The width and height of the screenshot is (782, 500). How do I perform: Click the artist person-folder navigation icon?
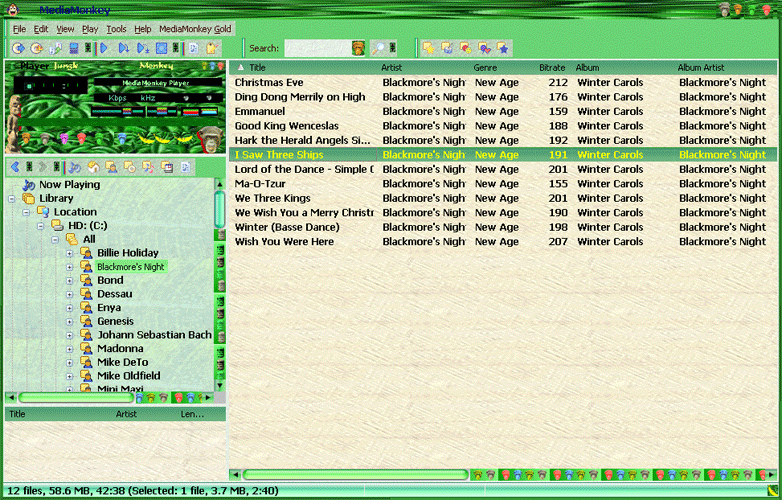pyautogui.click(x=111, y=167)
